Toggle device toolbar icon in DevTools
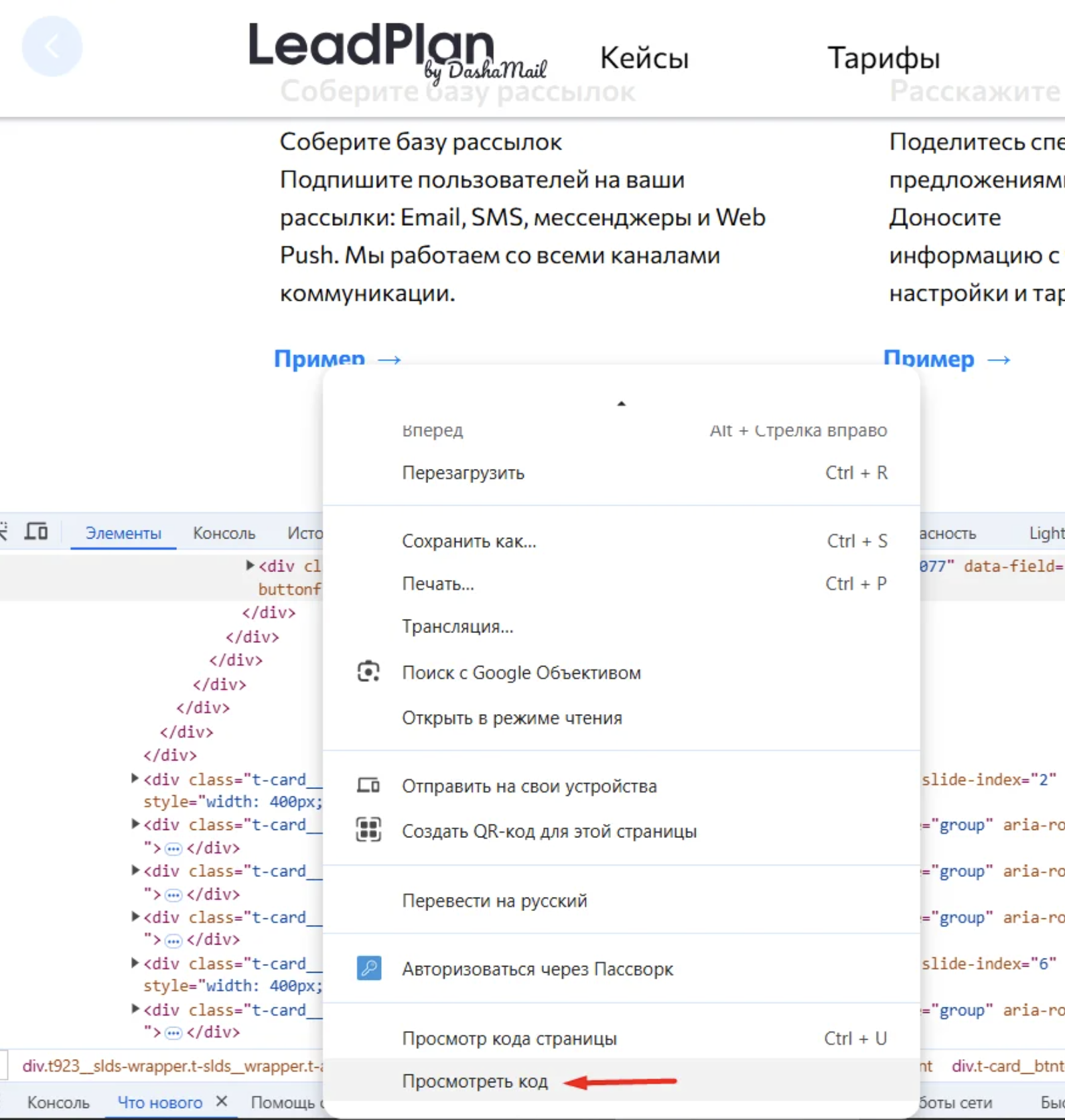 [x=36, y=533]
